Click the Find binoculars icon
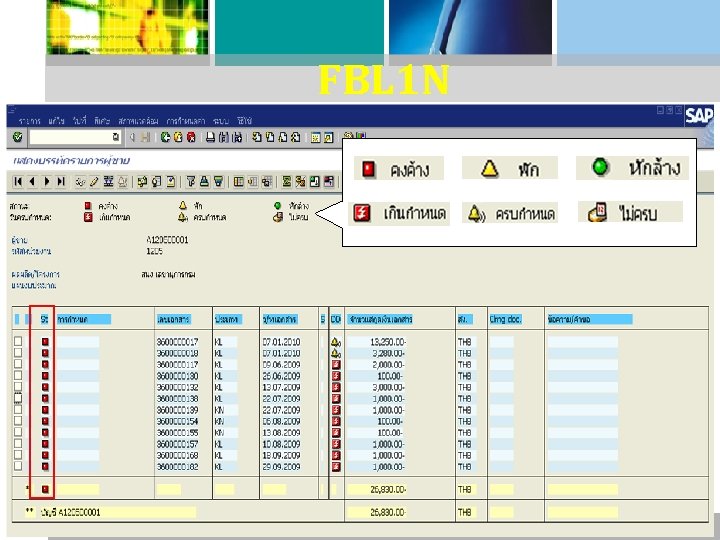 (224, 137)
